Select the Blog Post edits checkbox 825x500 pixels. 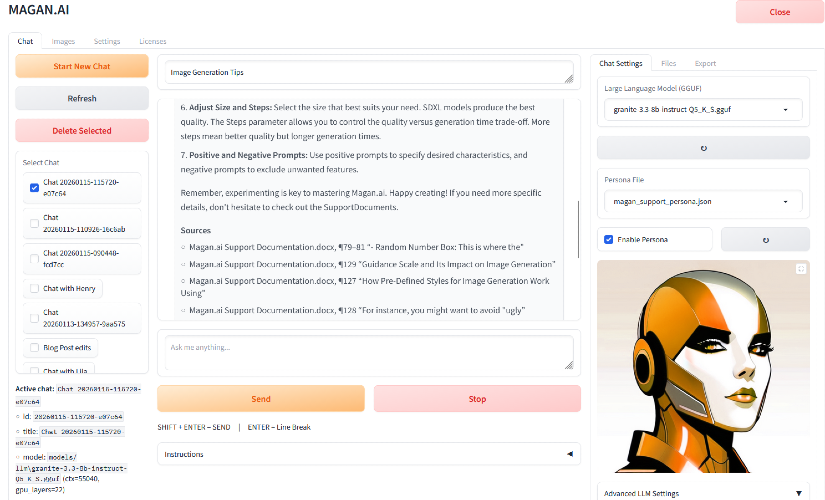[x=34, y=347]
